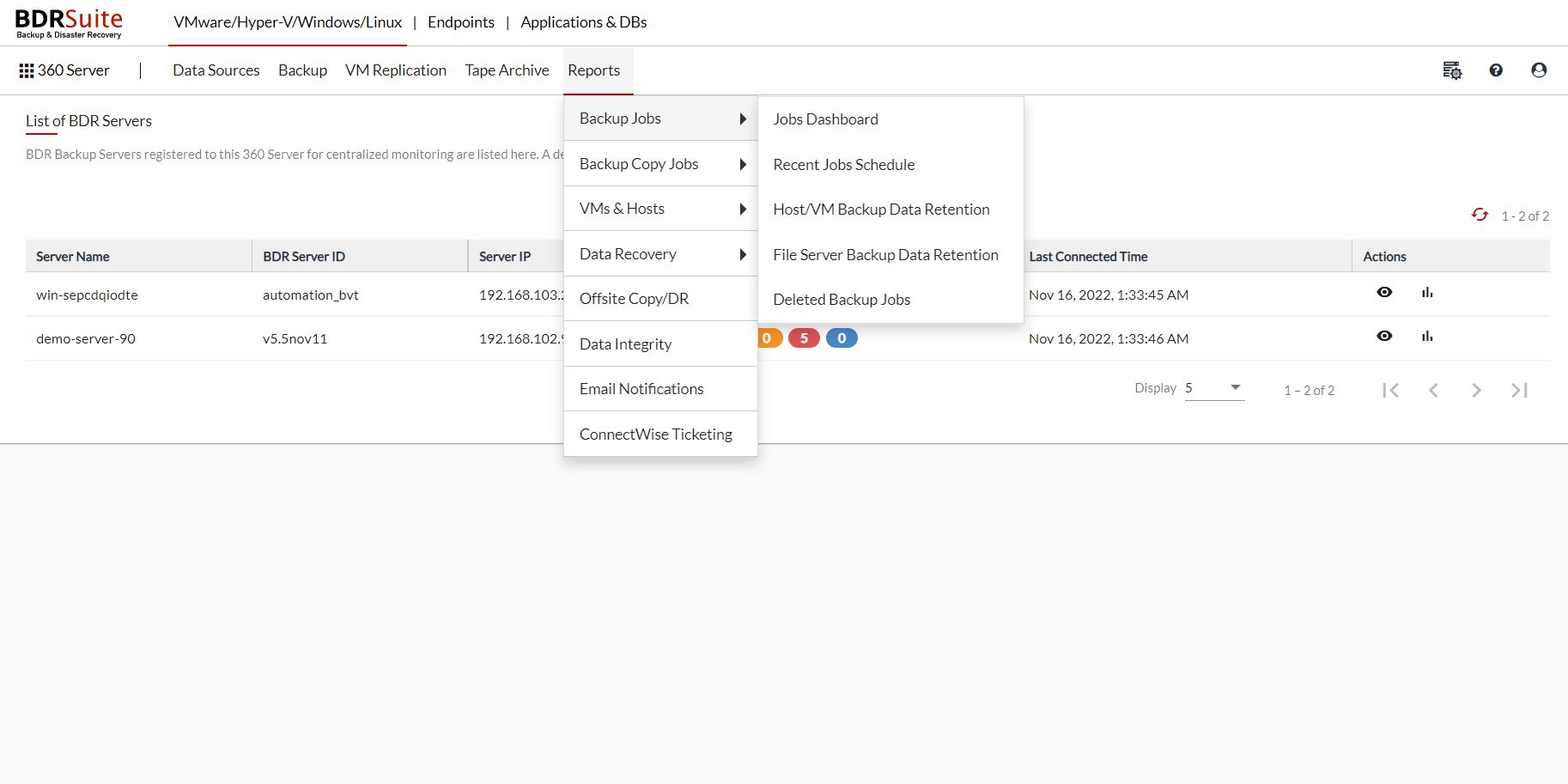Select Data Integrity from Reports menu
Screen dimensions: 1568x784
(x=660, y=344)
